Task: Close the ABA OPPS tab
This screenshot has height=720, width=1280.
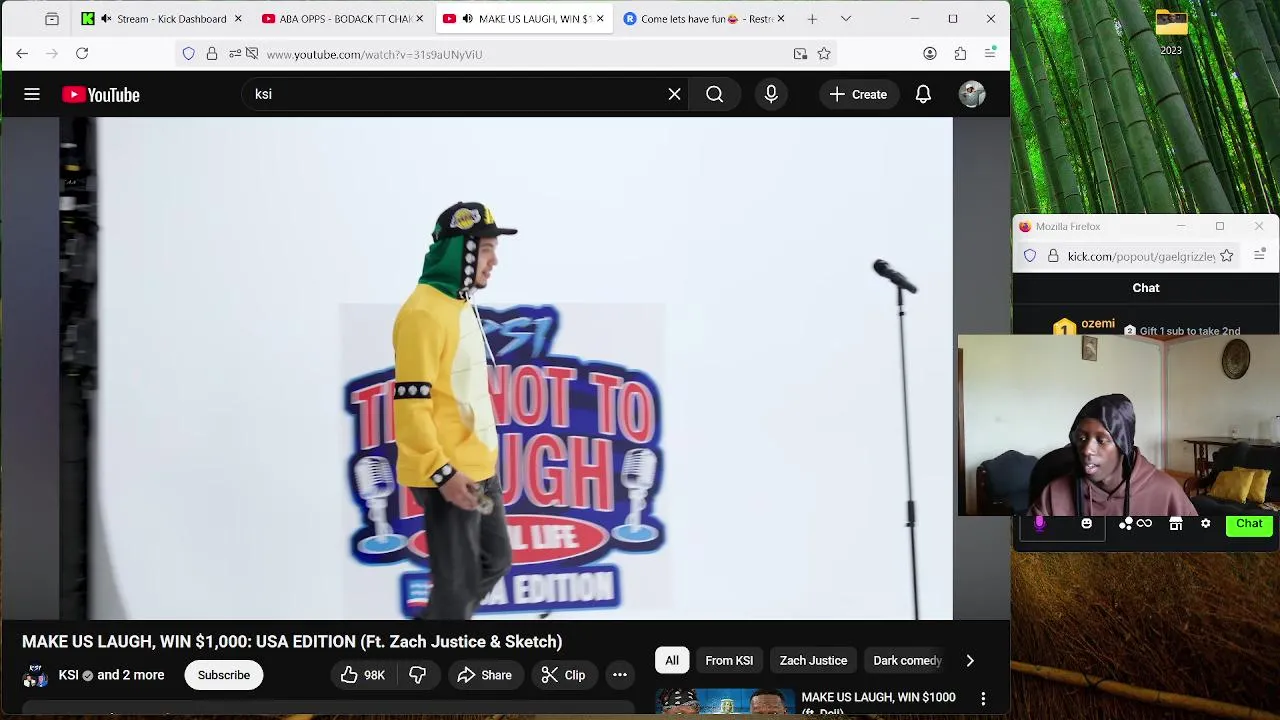Action: pos(419,19)
